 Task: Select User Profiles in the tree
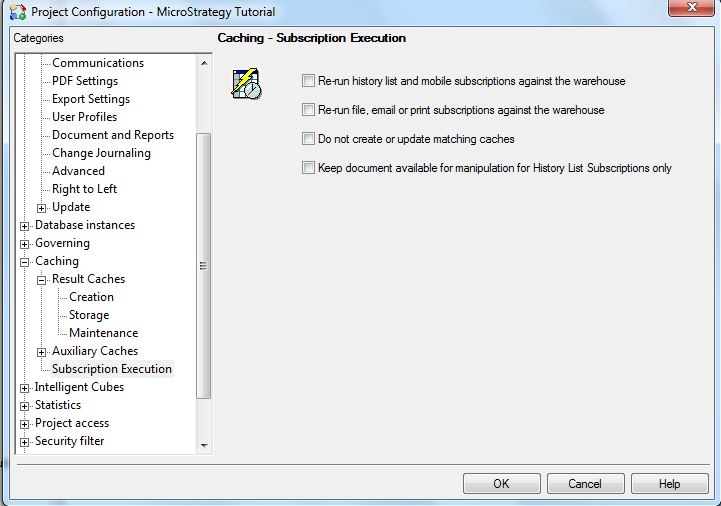click(85, 116)
